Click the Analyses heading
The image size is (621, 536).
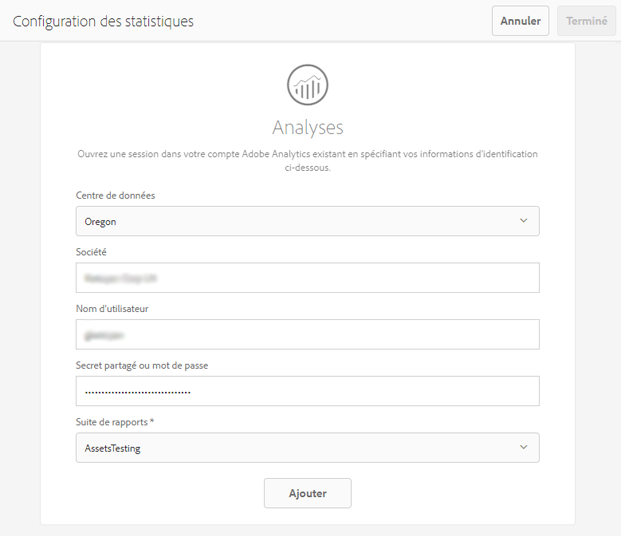(307, 127)
